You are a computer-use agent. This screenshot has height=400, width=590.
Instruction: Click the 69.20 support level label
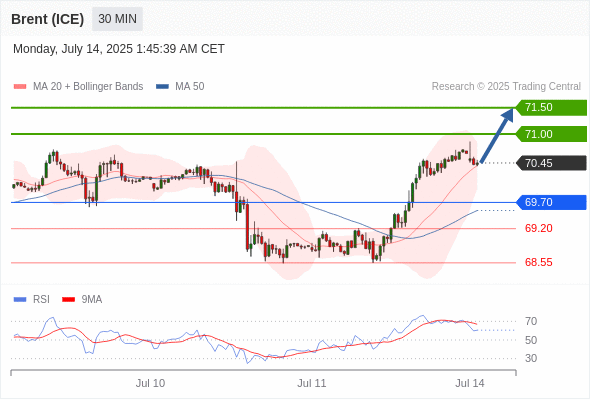pos(538,228)
